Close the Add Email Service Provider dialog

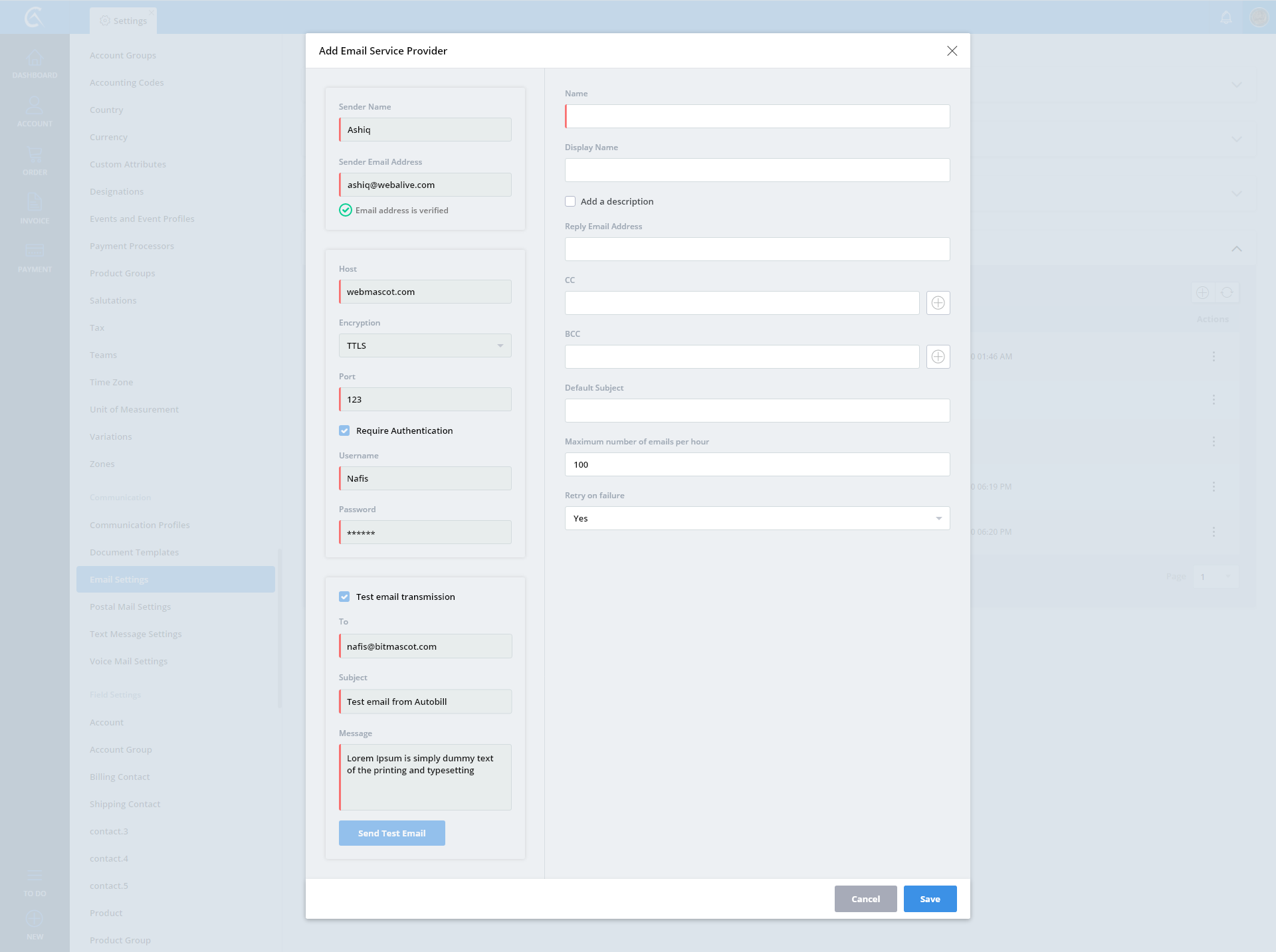coord(952,51)
